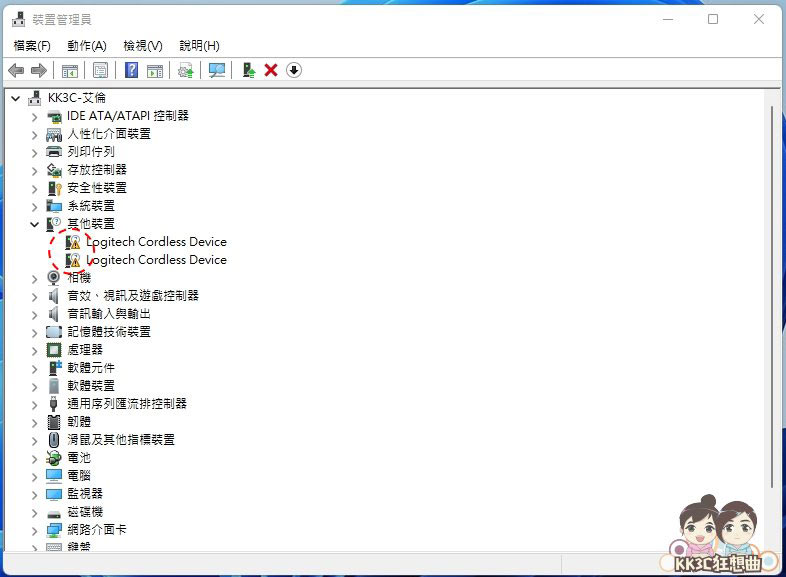Expand the 列印佇列 category
This screenshot has width=786, height=577.
tap(34, 153)
